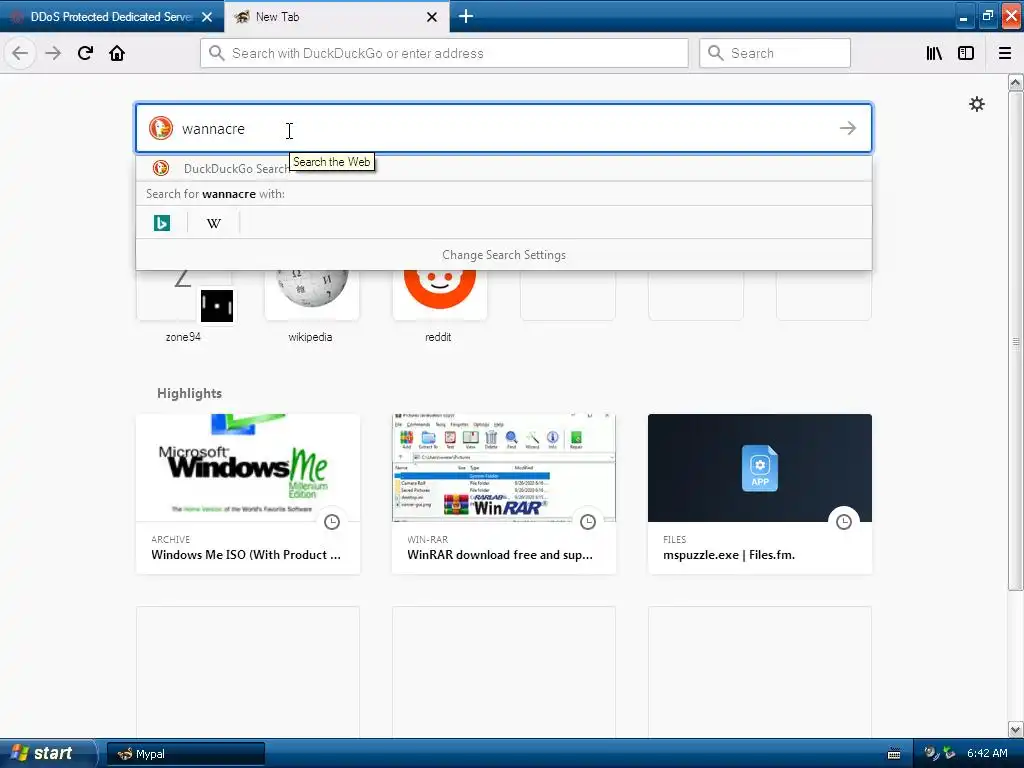Switch to DDoS Protected Dedicated Server tab
The image size is (1024, 768).
(112, 16)
